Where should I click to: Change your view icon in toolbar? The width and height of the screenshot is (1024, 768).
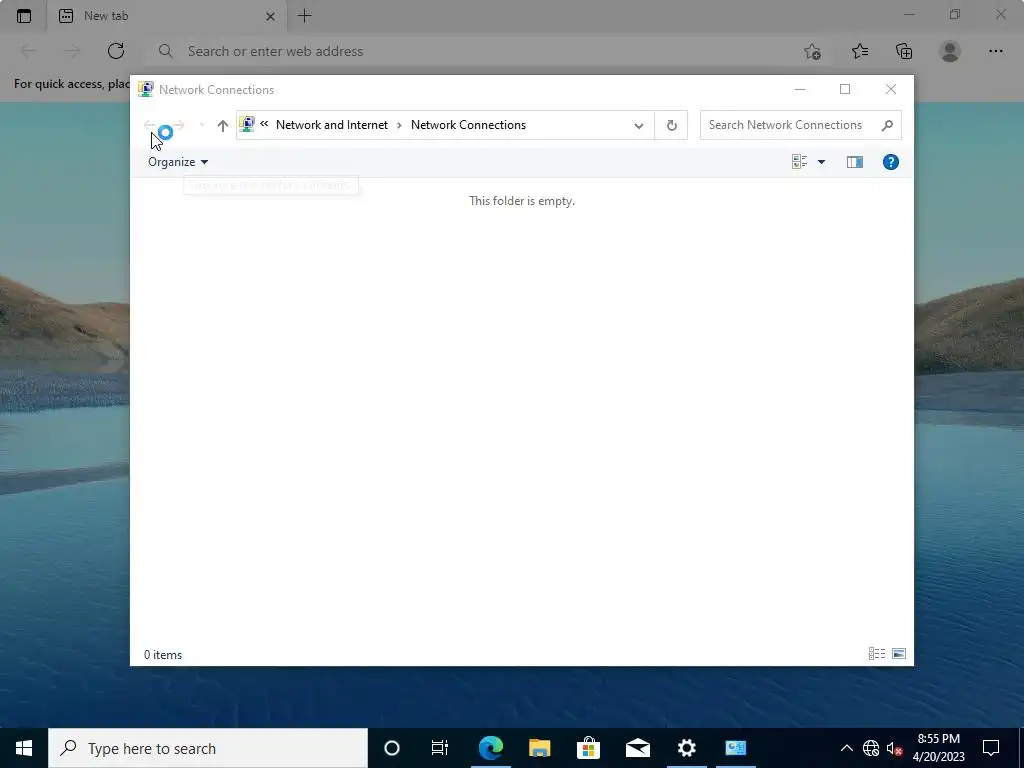coord(799,162)
